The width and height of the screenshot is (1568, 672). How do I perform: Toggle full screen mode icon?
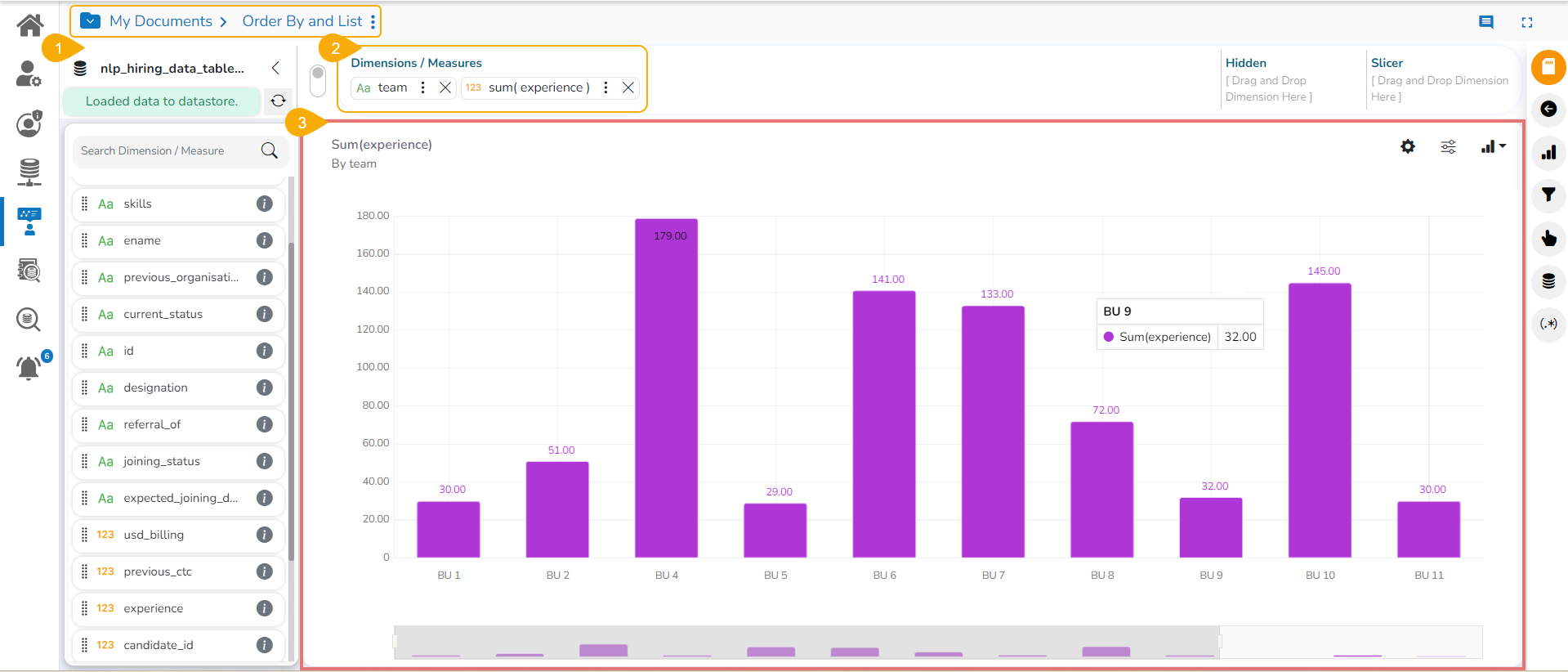(1527, 22)
